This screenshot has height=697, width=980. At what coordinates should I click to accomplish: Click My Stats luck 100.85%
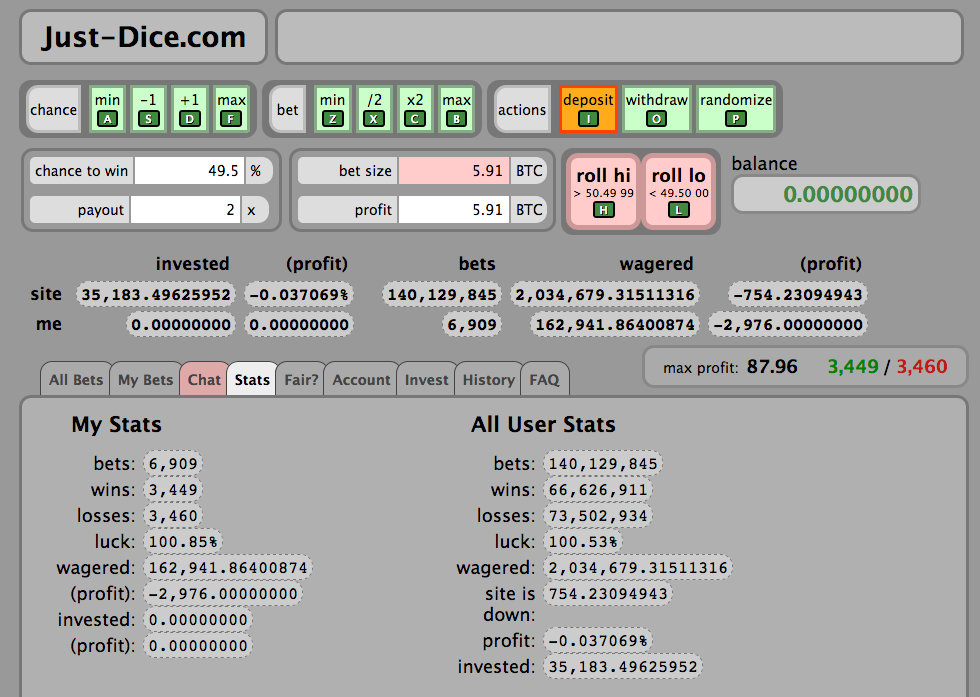(x=183, y=541)
